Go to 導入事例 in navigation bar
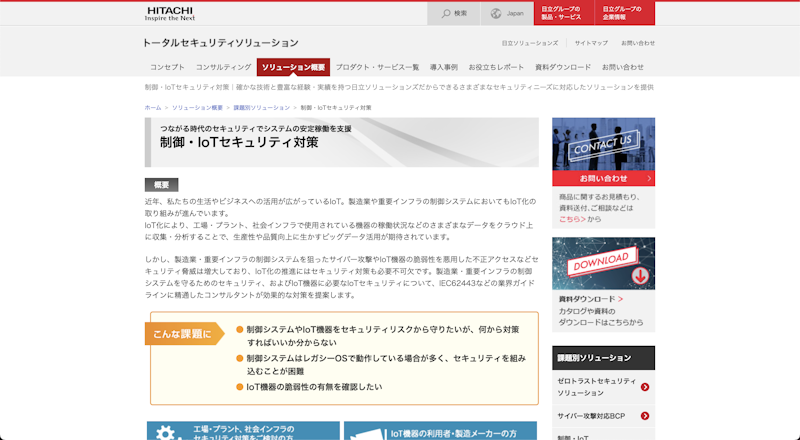Screen dimensions: 800x440 coord(444,67)
